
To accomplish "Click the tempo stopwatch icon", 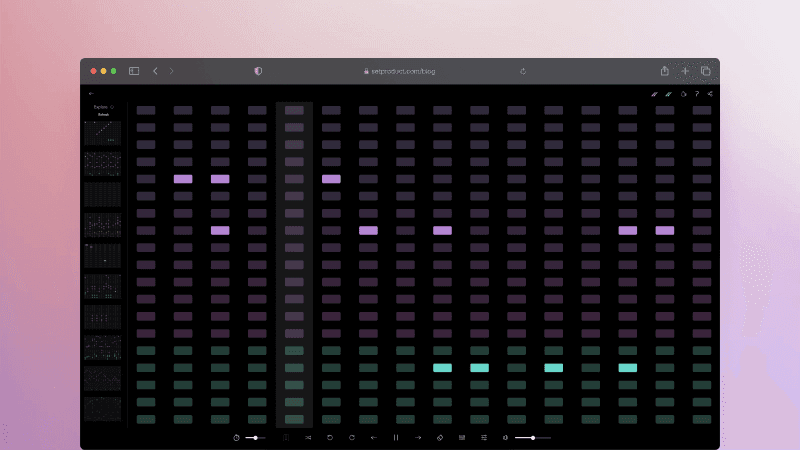I will [x=236, y=438].
